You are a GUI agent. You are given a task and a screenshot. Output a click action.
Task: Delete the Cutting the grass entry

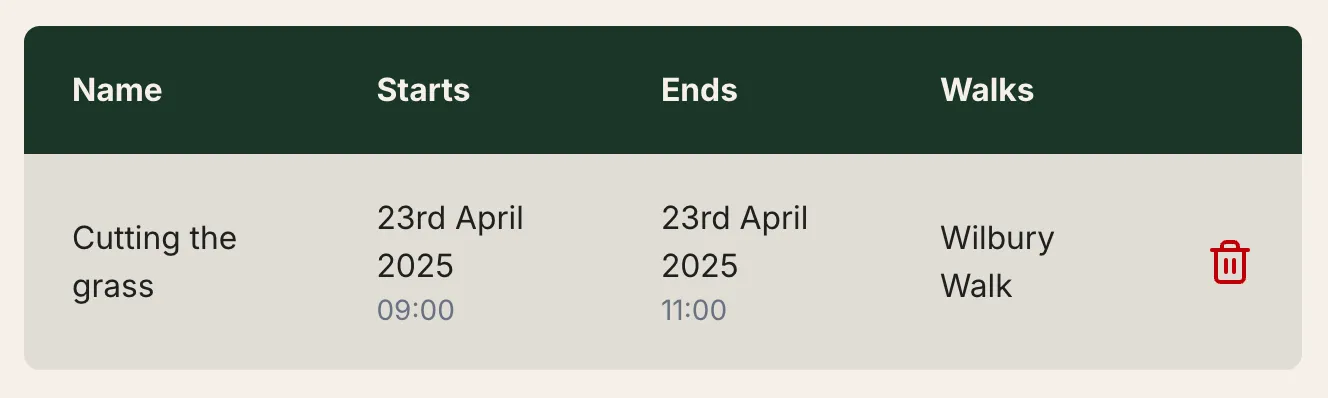[x=1229, y=262]
